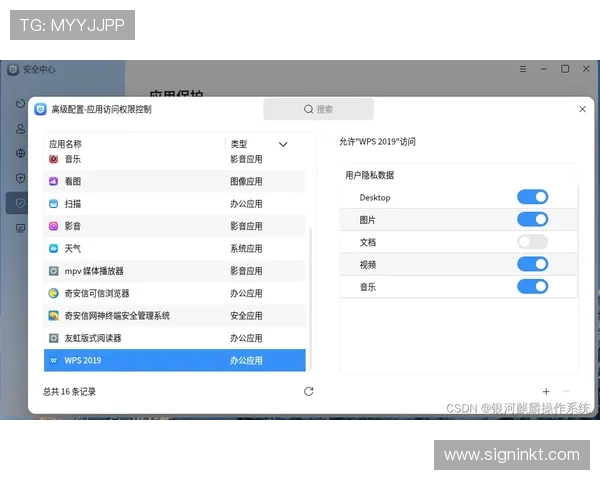Click the application list scrollbar
This screenshot has height=480, width=600.
tap(310, 299)
